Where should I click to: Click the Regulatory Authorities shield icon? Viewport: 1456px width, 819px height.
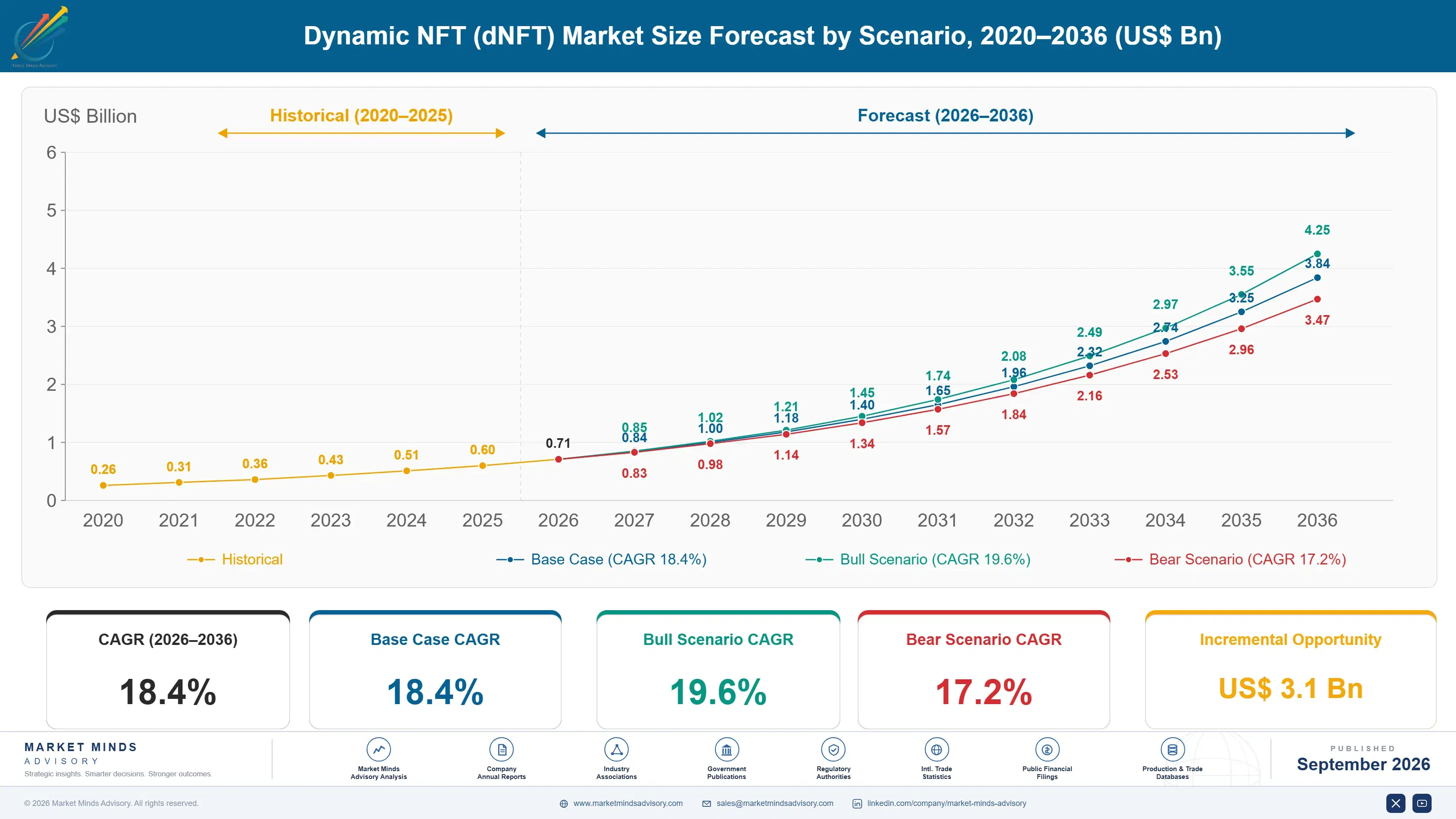click(833, 749)
